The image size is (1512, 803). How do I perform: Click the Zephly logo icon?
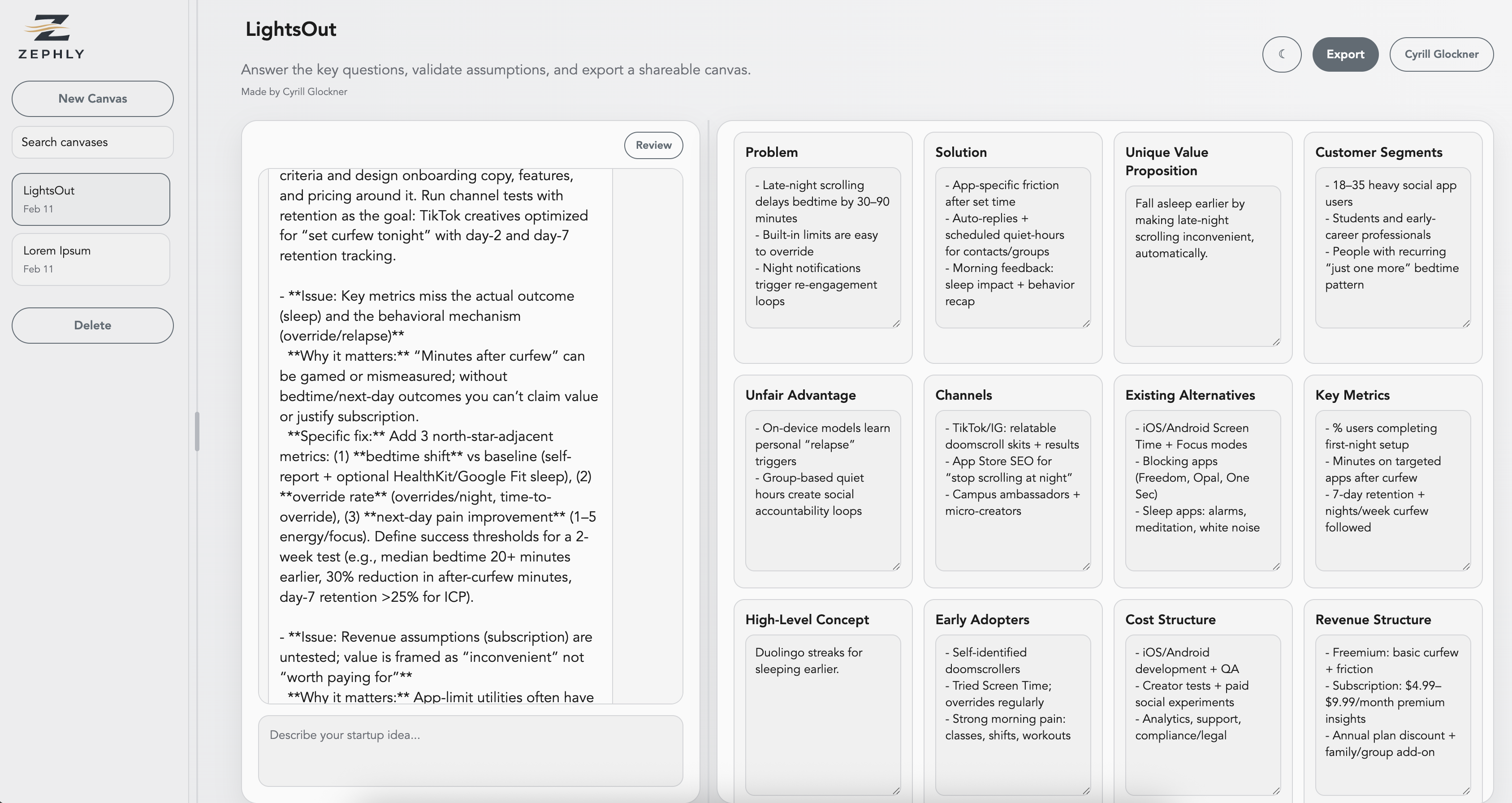[51, 28]
